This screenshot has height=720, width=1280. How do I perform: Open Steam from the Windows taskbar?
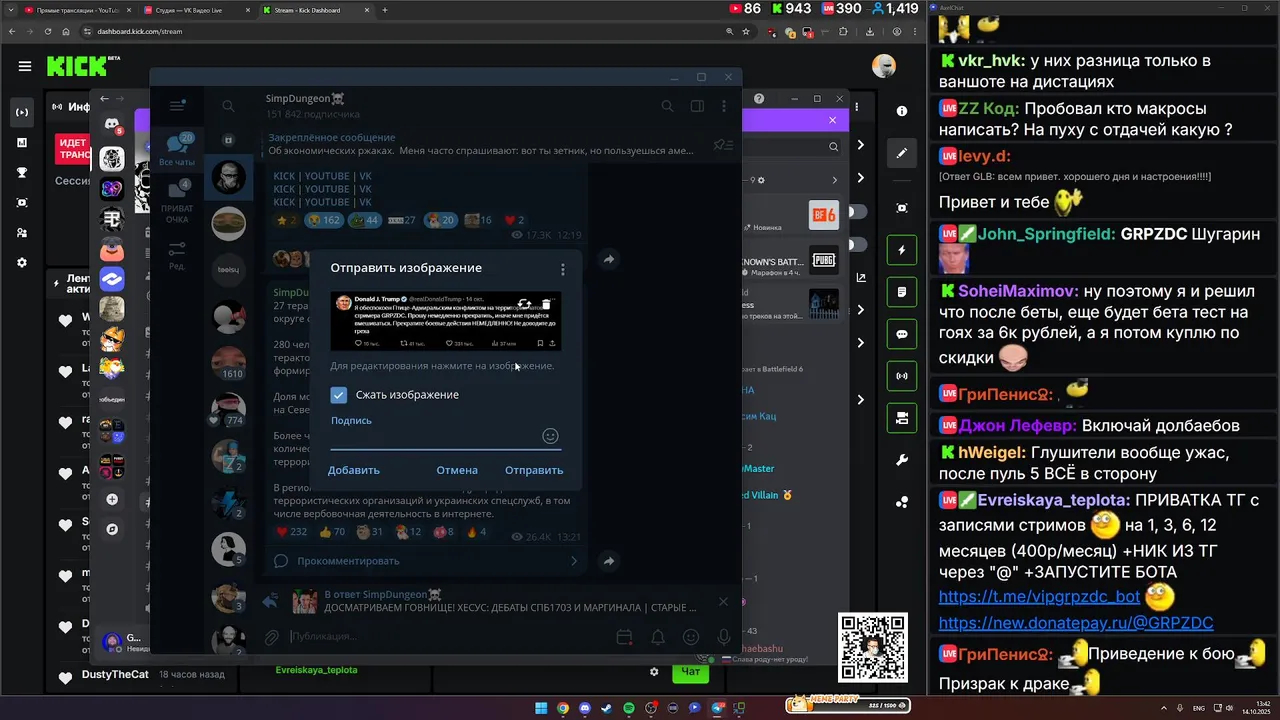click(x=607, y=708)
